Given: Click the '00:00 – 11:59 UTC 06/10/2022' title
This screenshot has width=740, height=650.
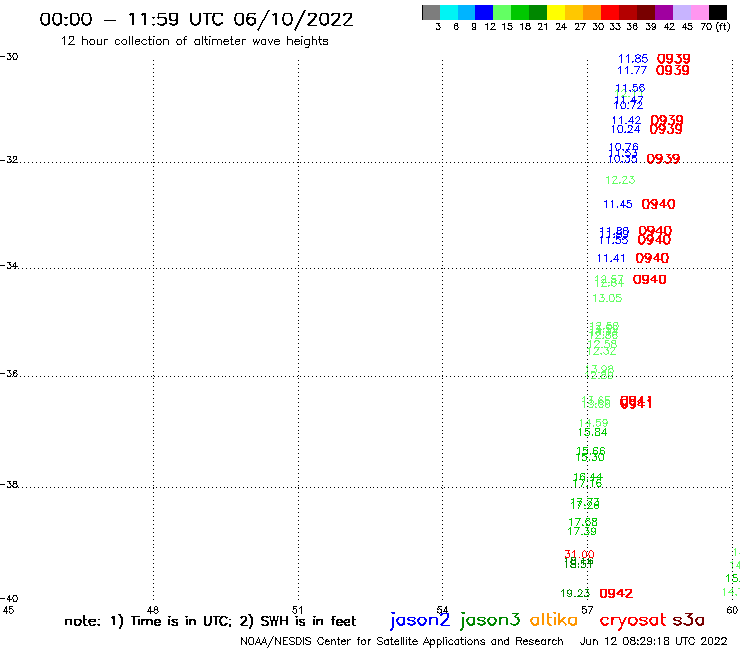Looking at the screenshot, I should [196, 19].
